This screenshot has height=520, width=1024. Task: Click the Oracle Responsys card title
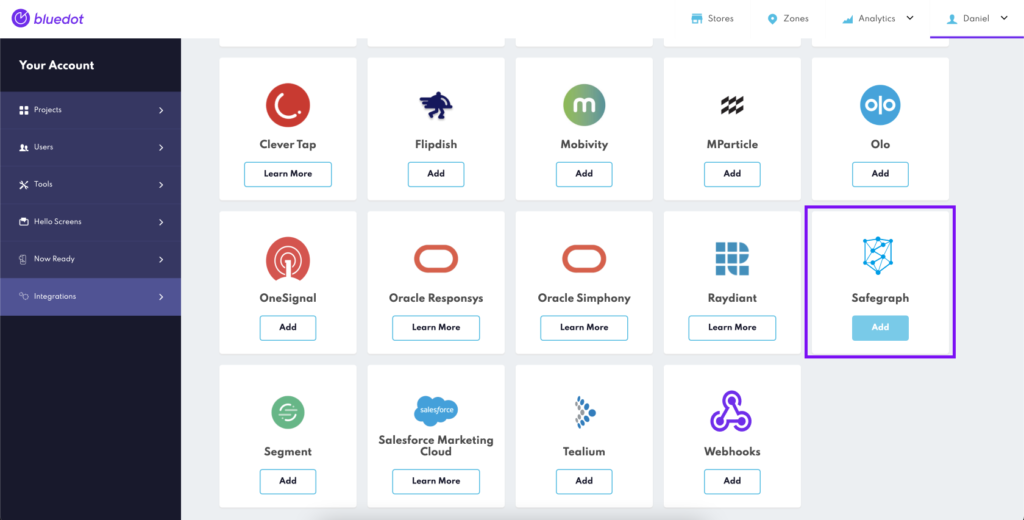(436, 298)
